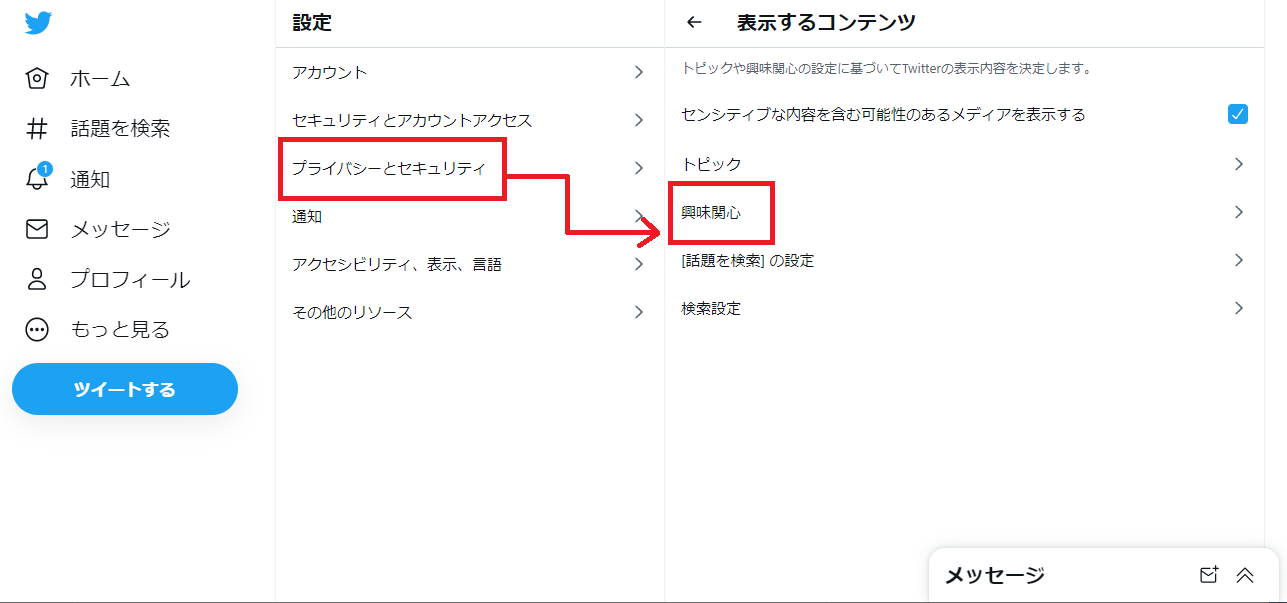The width and height of the screenshot is (1287, 603).
Task: Select その他のリソース settings item
Action: pyautogui.click(x=470, y=312)
